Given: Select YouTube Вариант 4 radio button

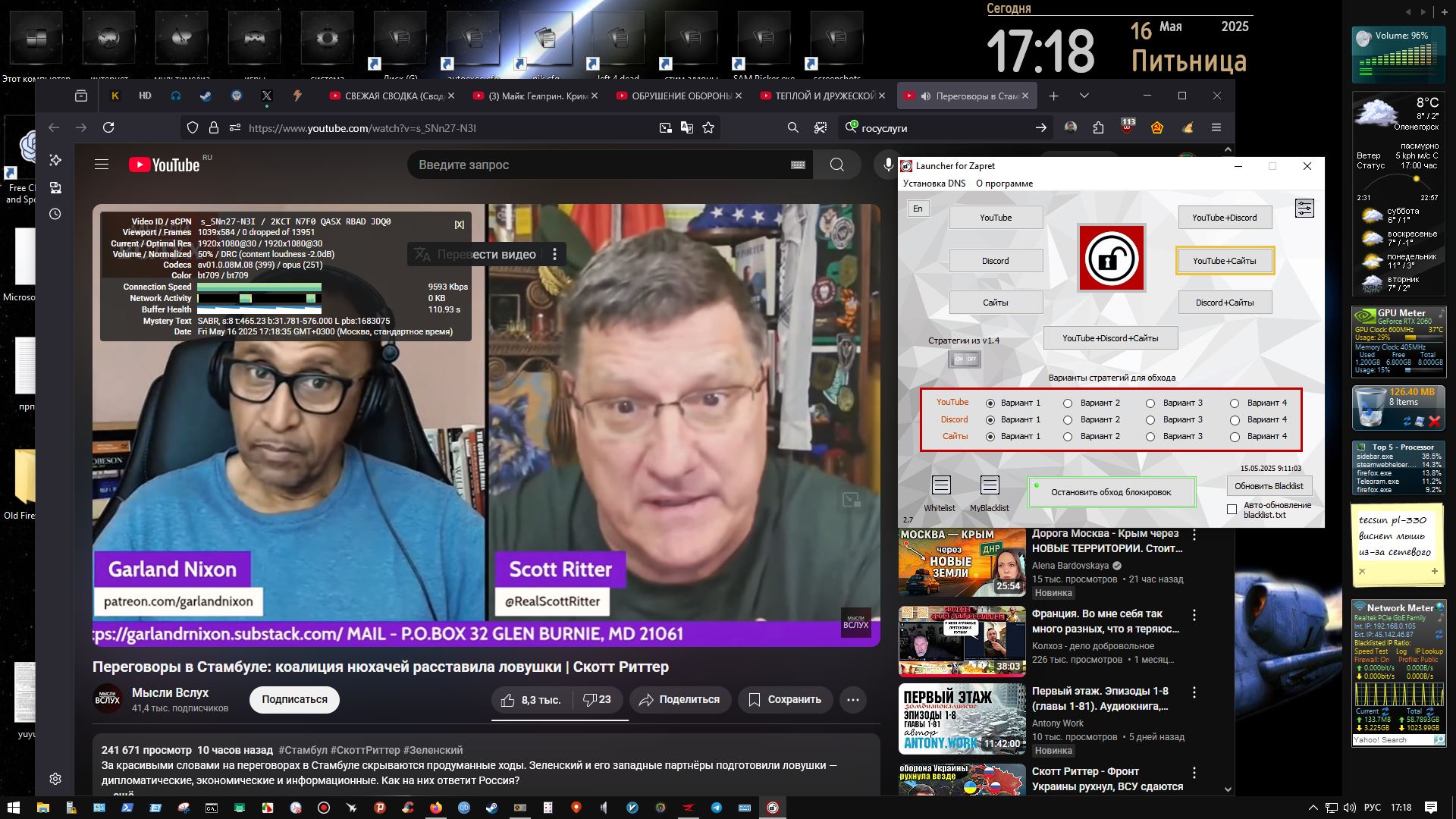Looking at the screenshot, I should (x=1234, y=403).
